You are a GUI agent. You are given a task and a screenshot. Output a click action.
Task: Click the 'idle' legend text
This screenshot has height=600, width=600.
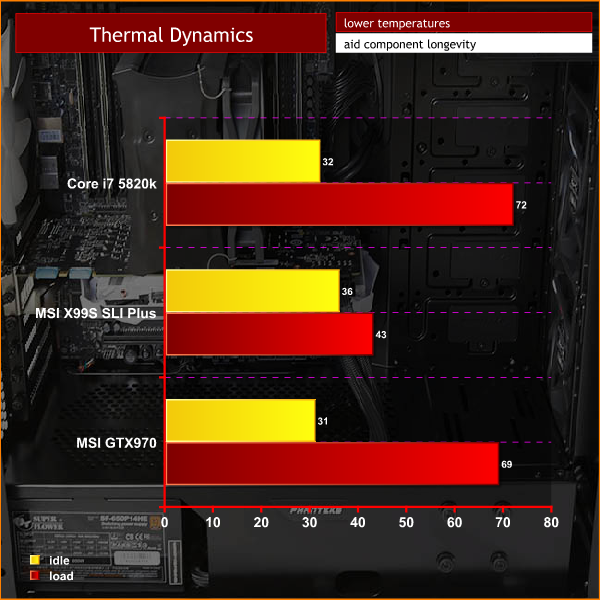pos(59,561)
